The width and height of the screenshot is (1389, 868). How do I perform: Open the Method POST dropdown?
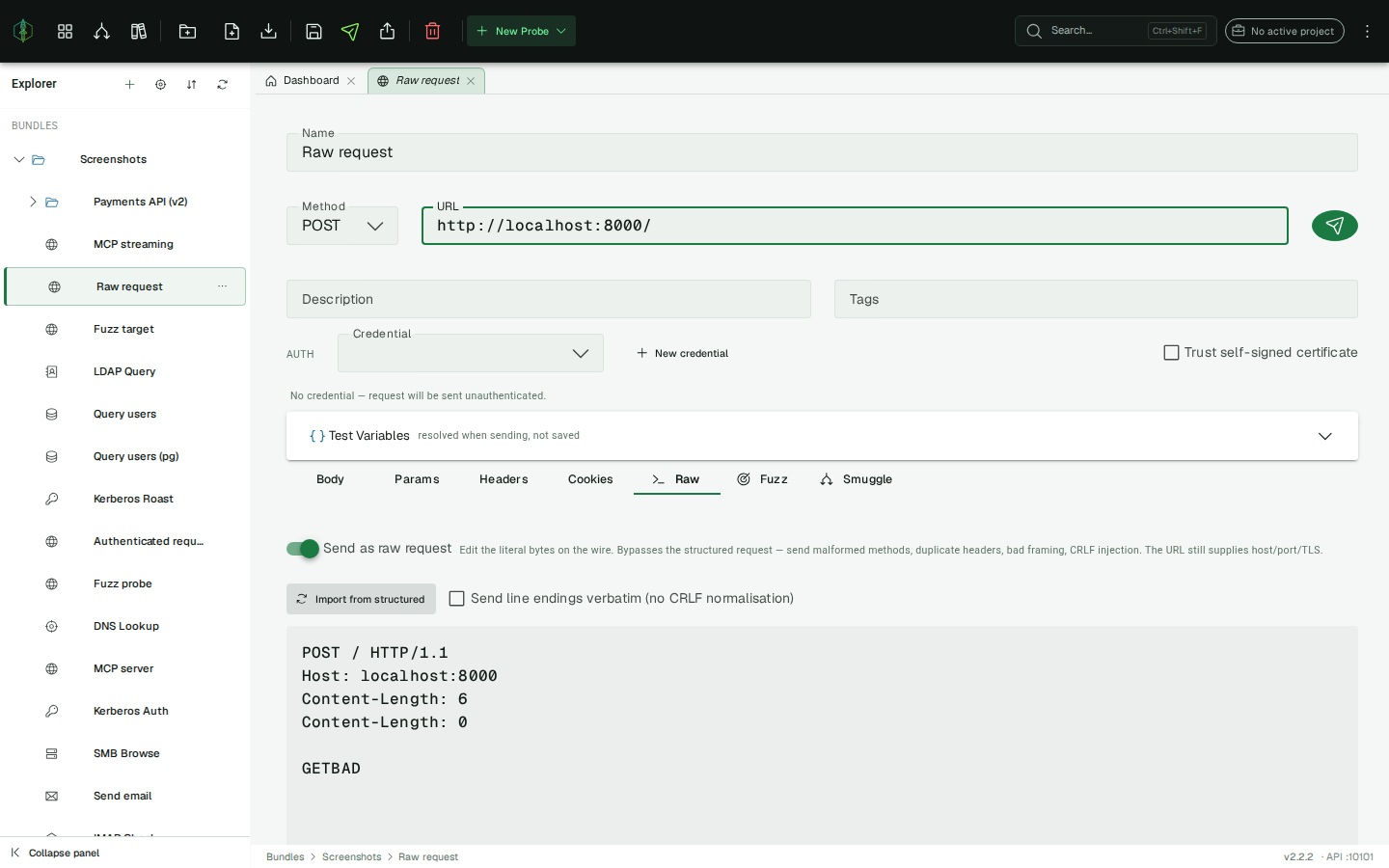[342, 226]
